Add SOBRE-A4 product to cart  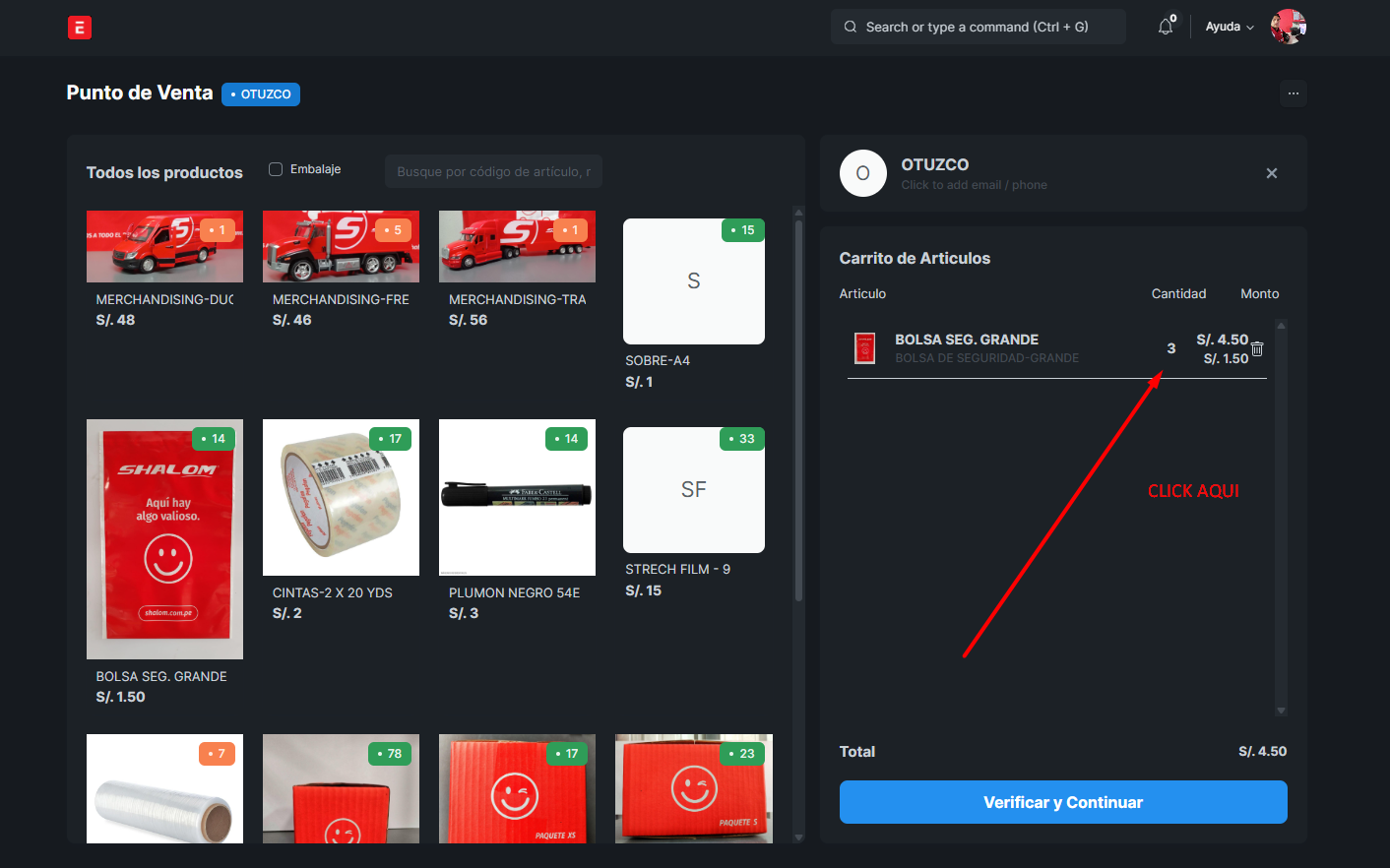(694, 282)
